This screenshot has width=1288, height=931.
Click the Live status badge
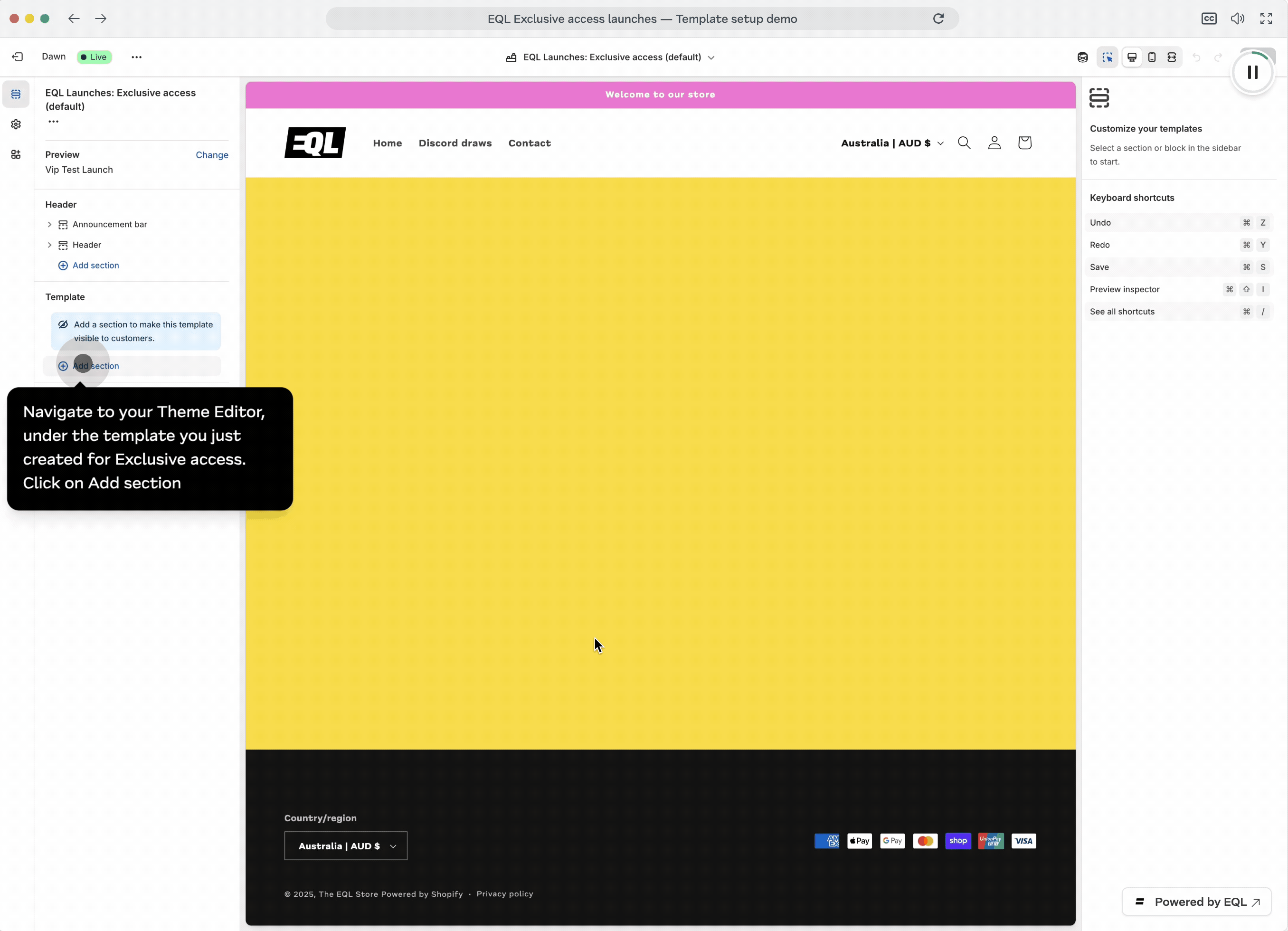tap(94, 57)
